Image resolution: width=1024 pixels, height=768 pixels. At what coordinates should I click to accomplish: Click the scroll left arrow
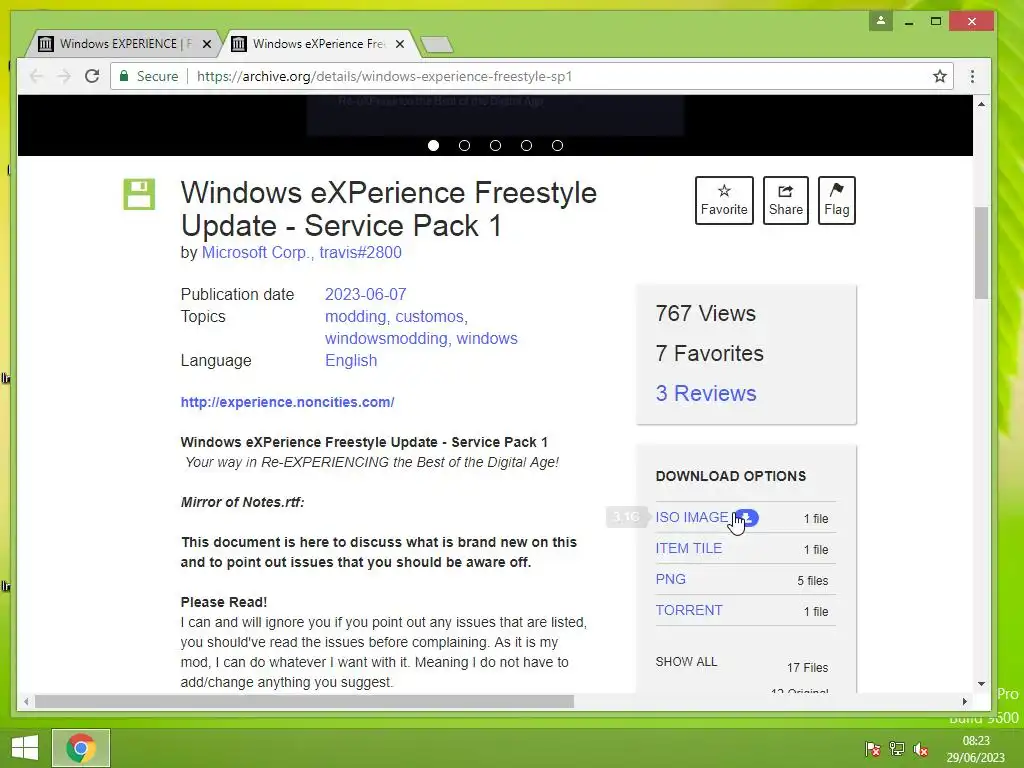tap(25, 701)
